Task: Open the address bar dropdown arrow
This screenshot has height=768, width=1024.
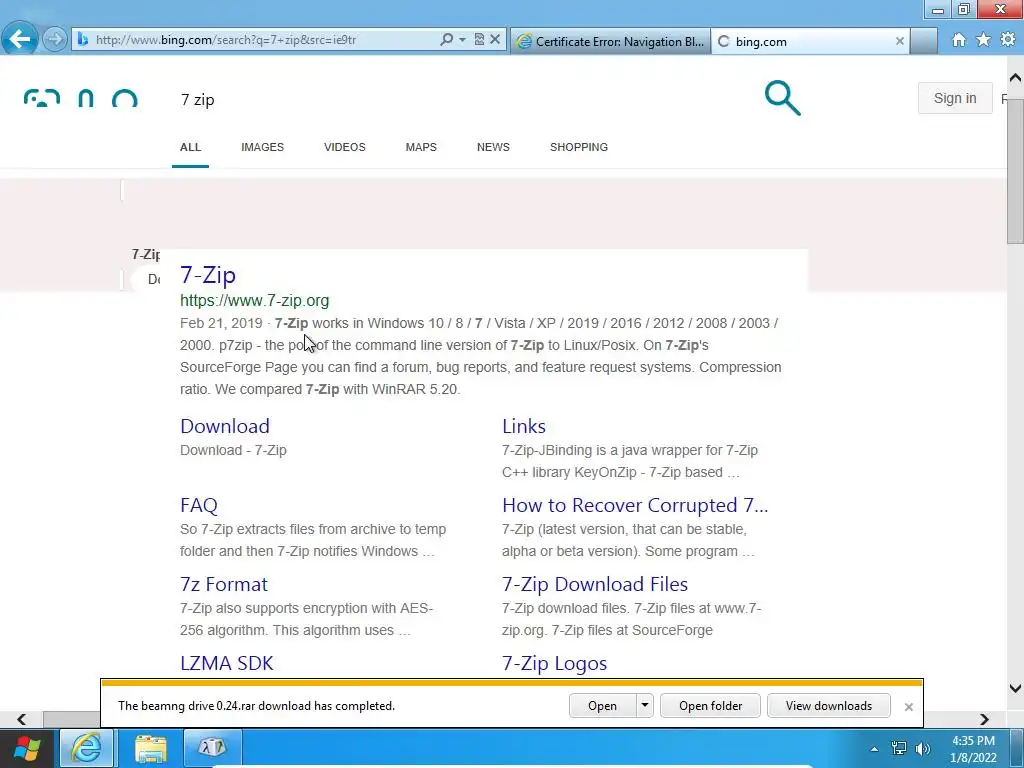Action: pyautogui.click(x=462, y=40)
